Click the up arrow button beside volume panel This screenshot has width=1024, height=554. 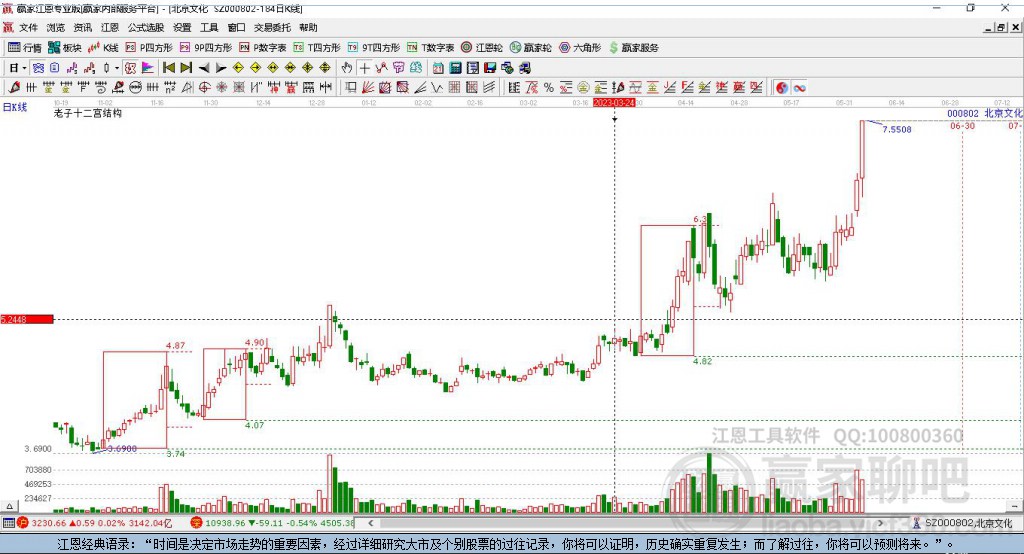point(9,506)
